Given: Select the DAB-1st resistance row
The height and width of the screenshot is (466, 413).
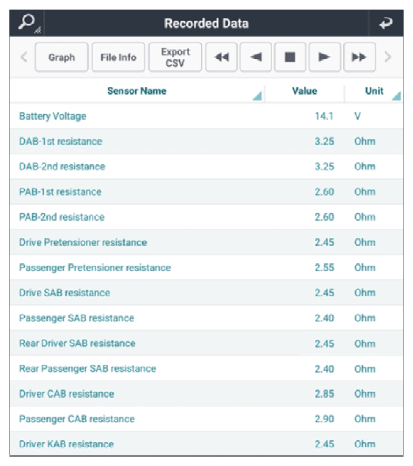Looking at the screenshot, I should tap(206, 141).
